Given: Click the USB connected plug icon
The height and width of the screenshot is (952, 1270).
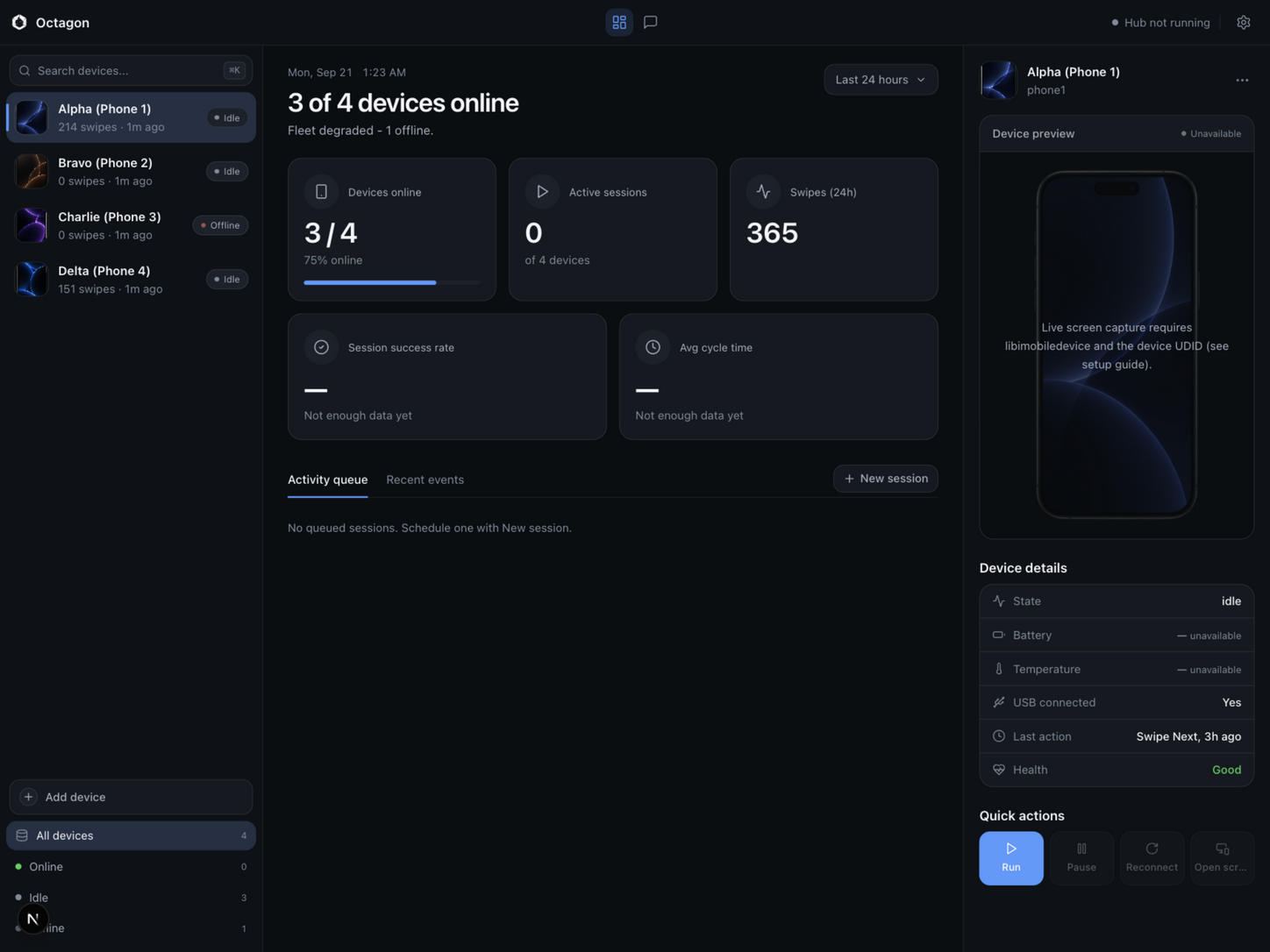Looking at the screenshot, I should [998, 702].
